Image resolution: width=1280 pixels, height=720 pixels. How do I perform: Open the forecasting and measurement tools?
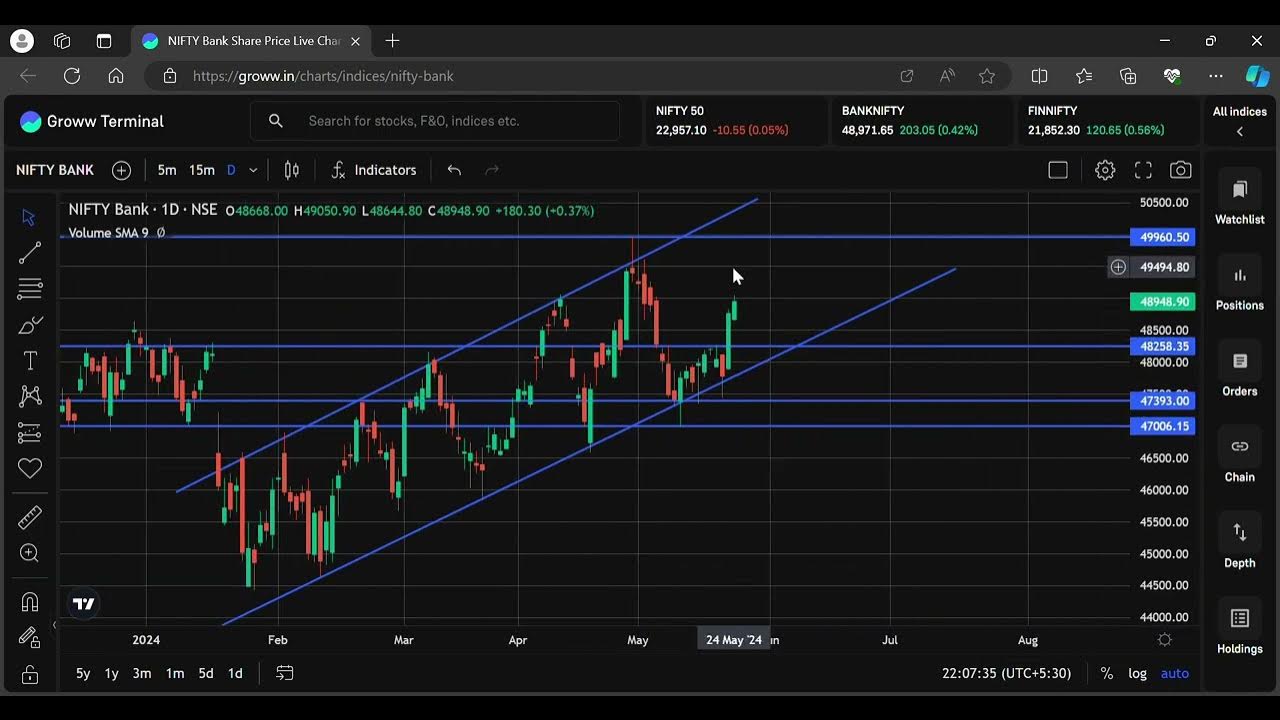pos(29,433)
